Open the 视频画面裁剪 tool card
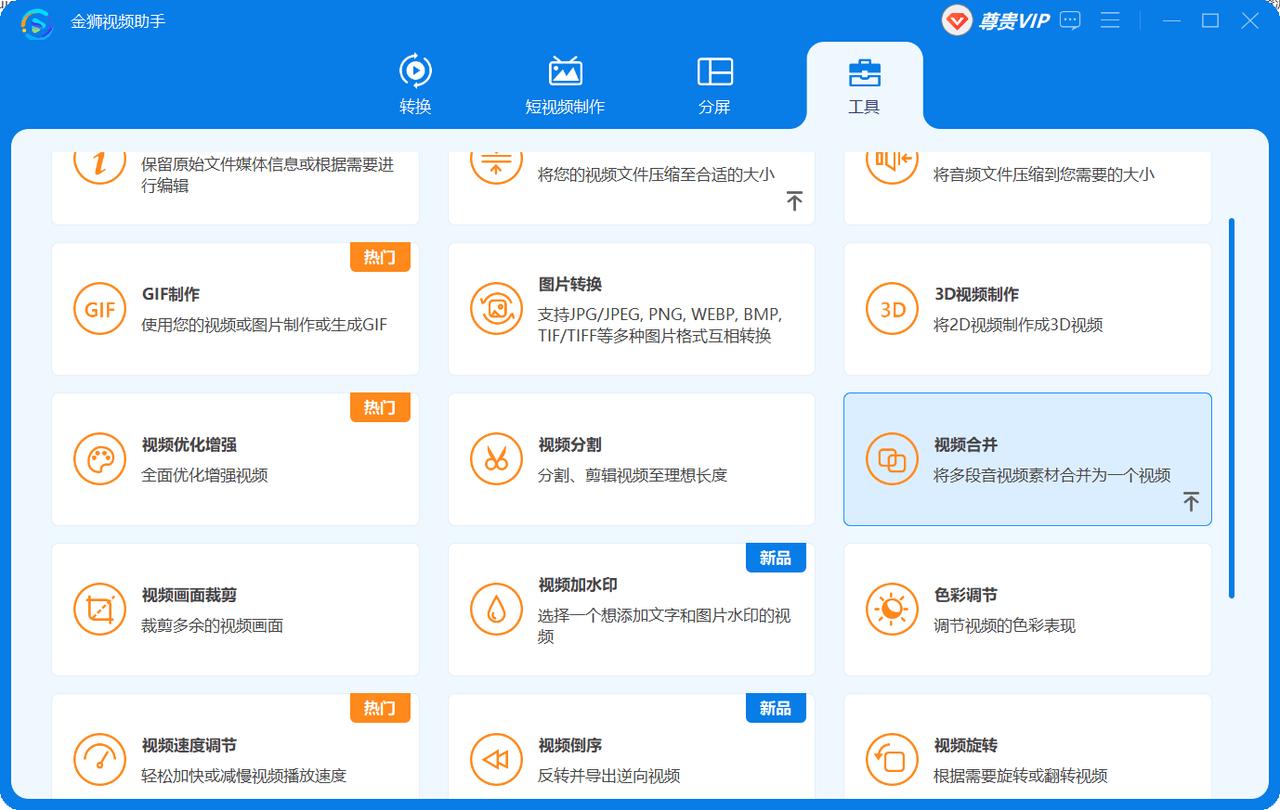Screen dimensions: 1280x810 [235, 608]
